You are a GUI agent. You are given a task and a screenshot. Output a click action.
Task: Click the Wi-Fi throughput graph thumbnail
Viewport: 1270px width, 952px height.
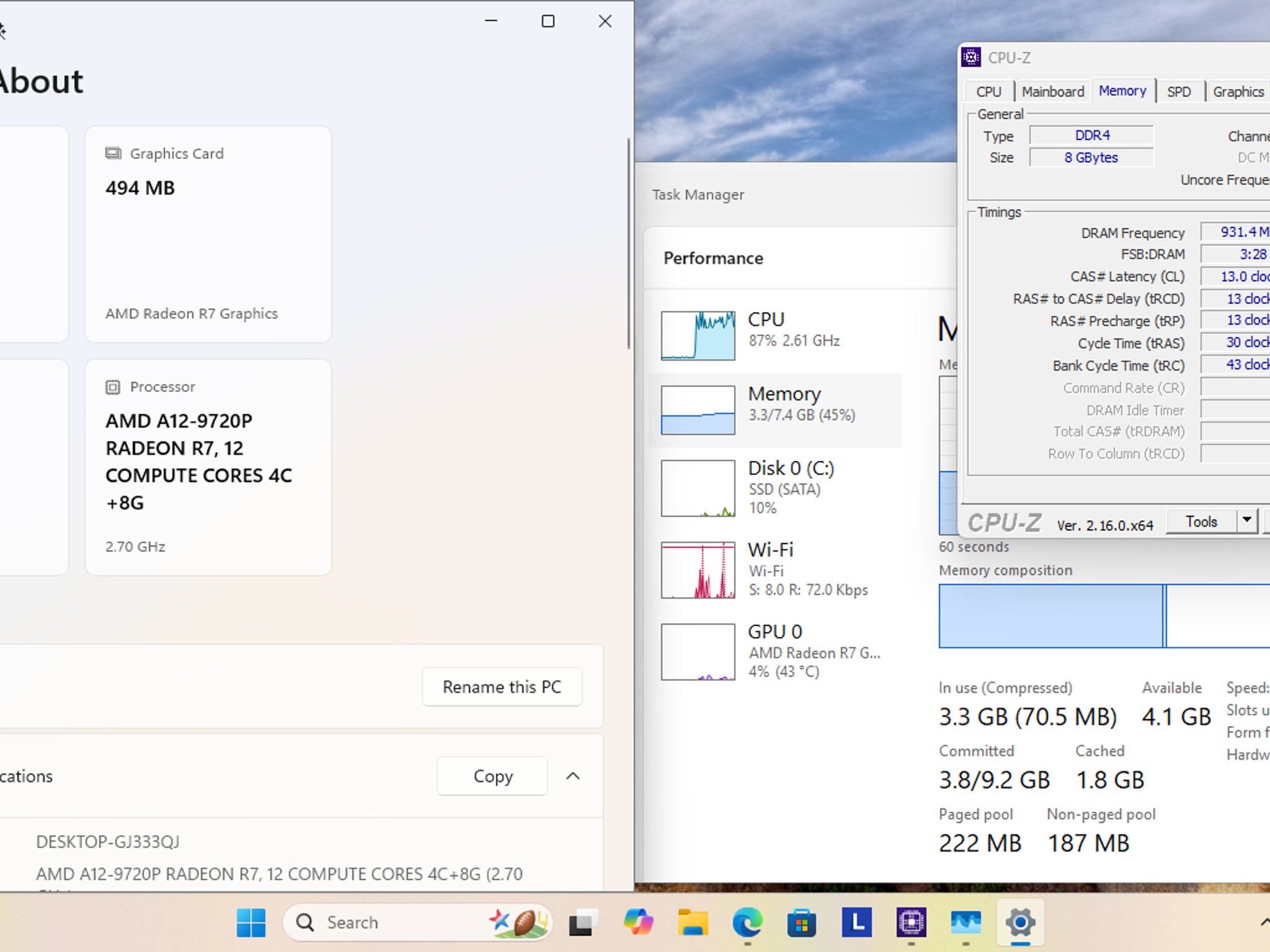[x=698, y=570]
